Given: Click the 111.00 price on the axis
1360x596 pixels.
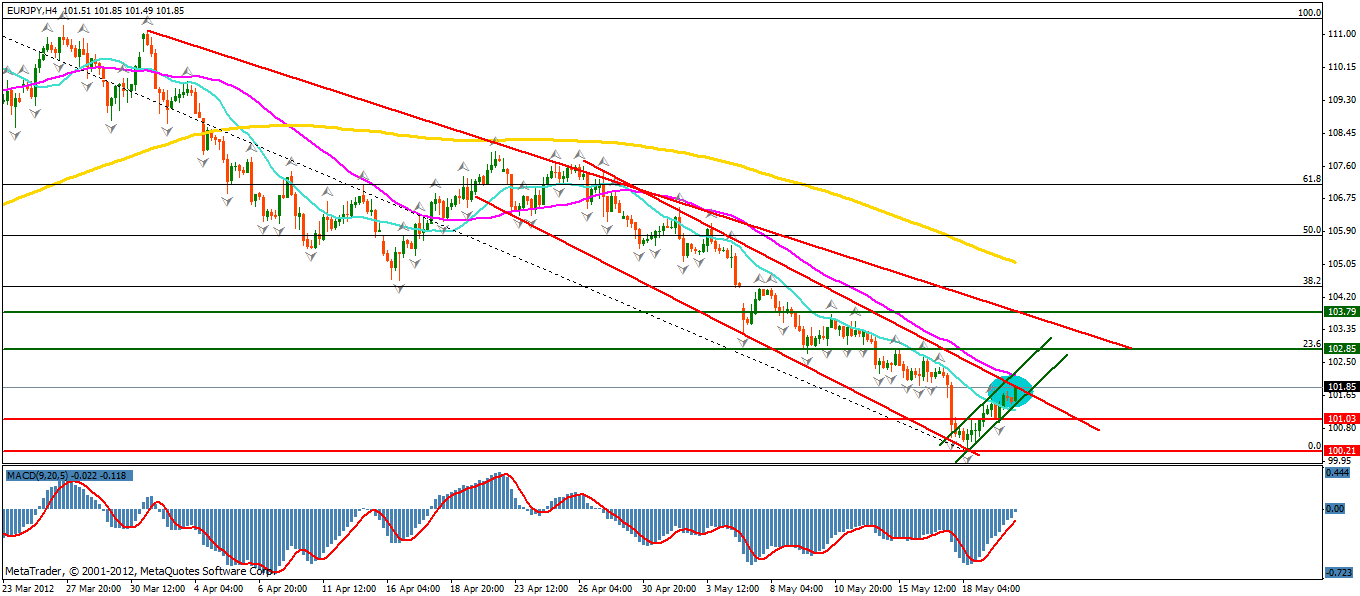Looking at the screenshot, I should pyautogui.click(x=1340, y=34).
